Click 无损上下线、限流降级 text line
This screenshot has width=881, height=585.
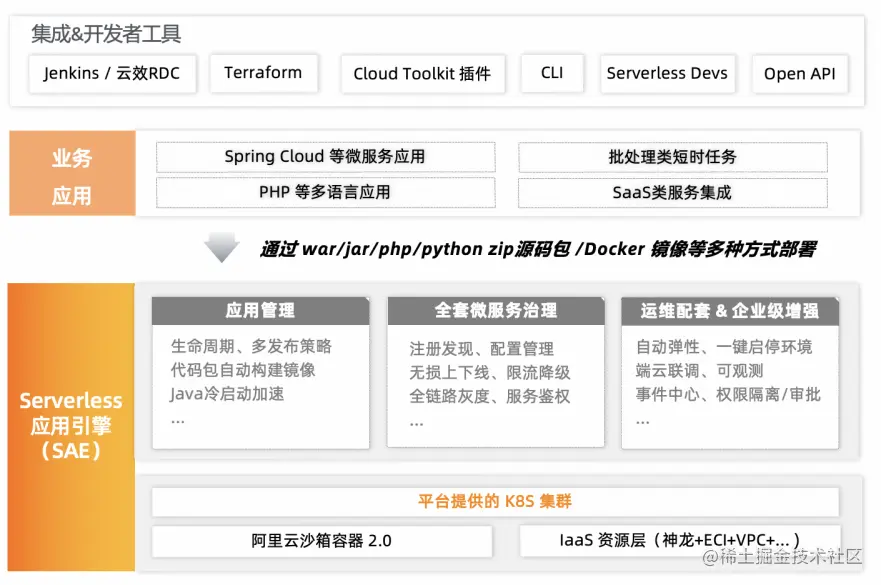(x=489, y=373)
